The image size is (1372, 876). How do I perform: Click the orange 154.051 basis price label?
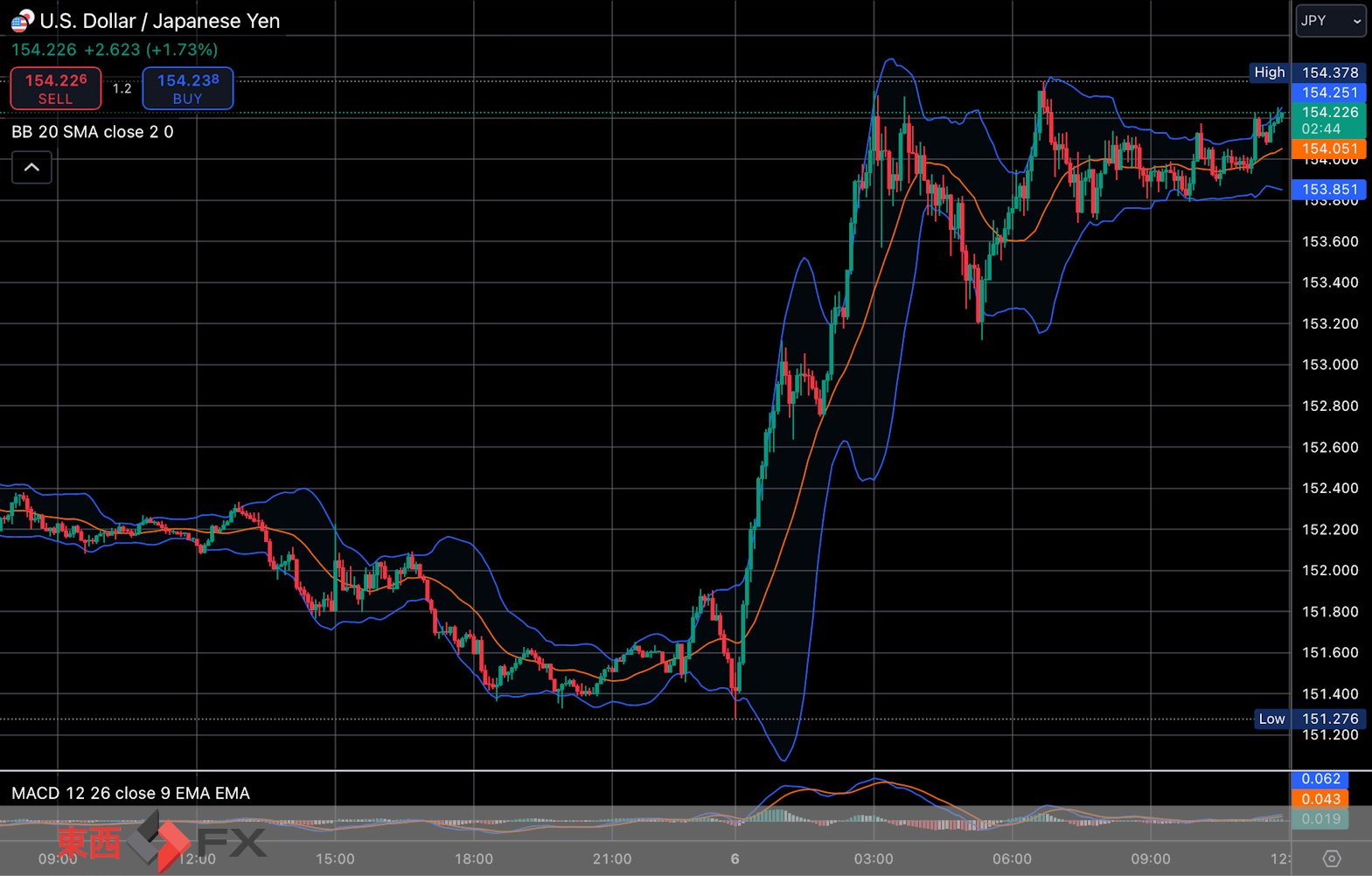[x=1329, y=149]
